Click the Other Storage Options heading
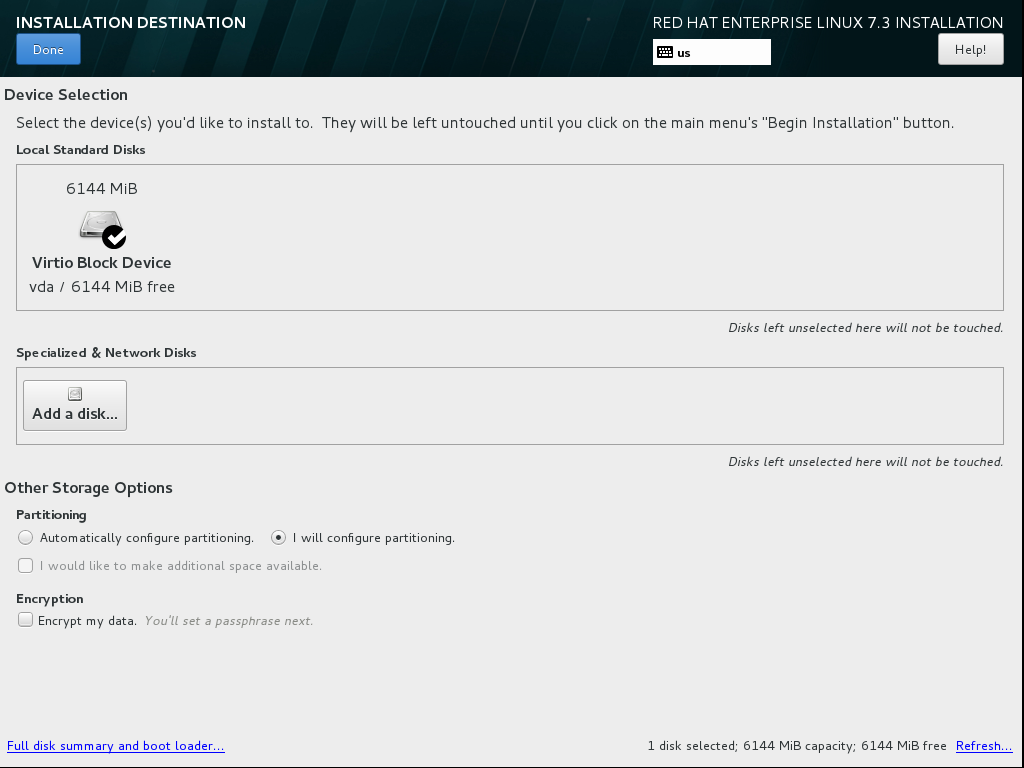1024x768 pixels. tap(88, 488)
